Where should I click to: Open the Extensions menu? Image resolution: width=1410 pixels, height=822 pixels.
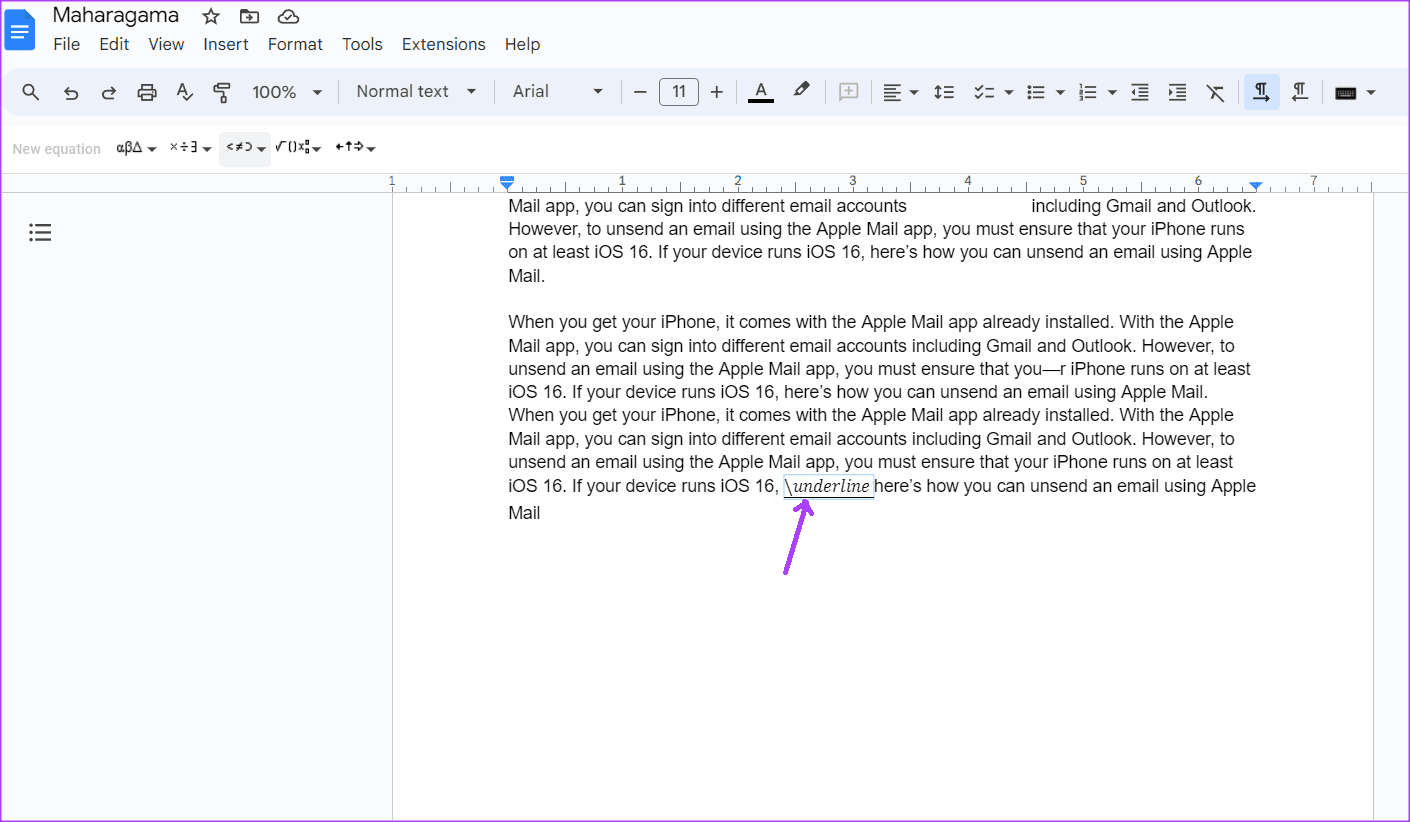tap(443, 44)
